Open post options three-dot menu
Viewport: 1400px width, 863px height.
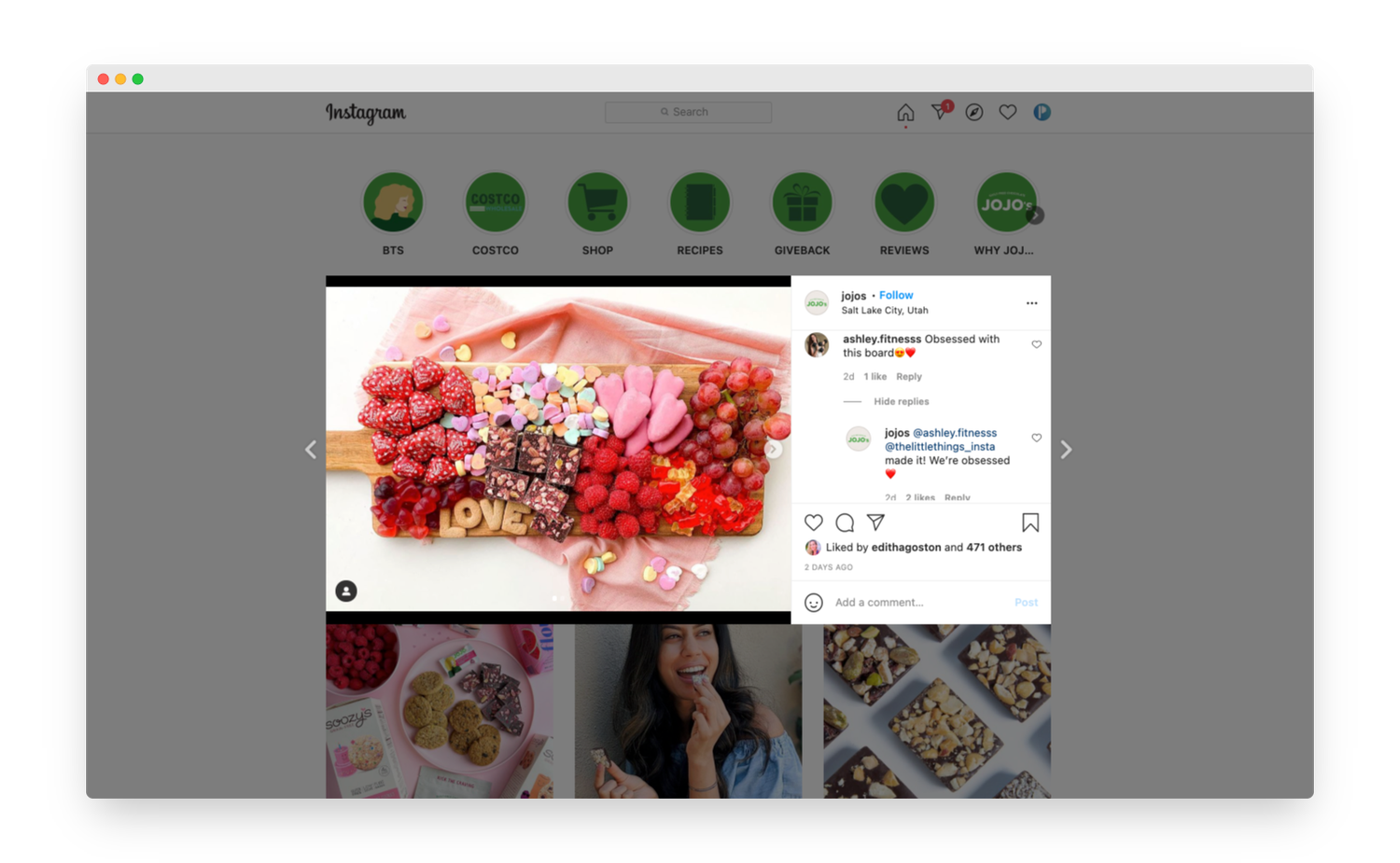pyautogui.click(x=1031, y=303)
